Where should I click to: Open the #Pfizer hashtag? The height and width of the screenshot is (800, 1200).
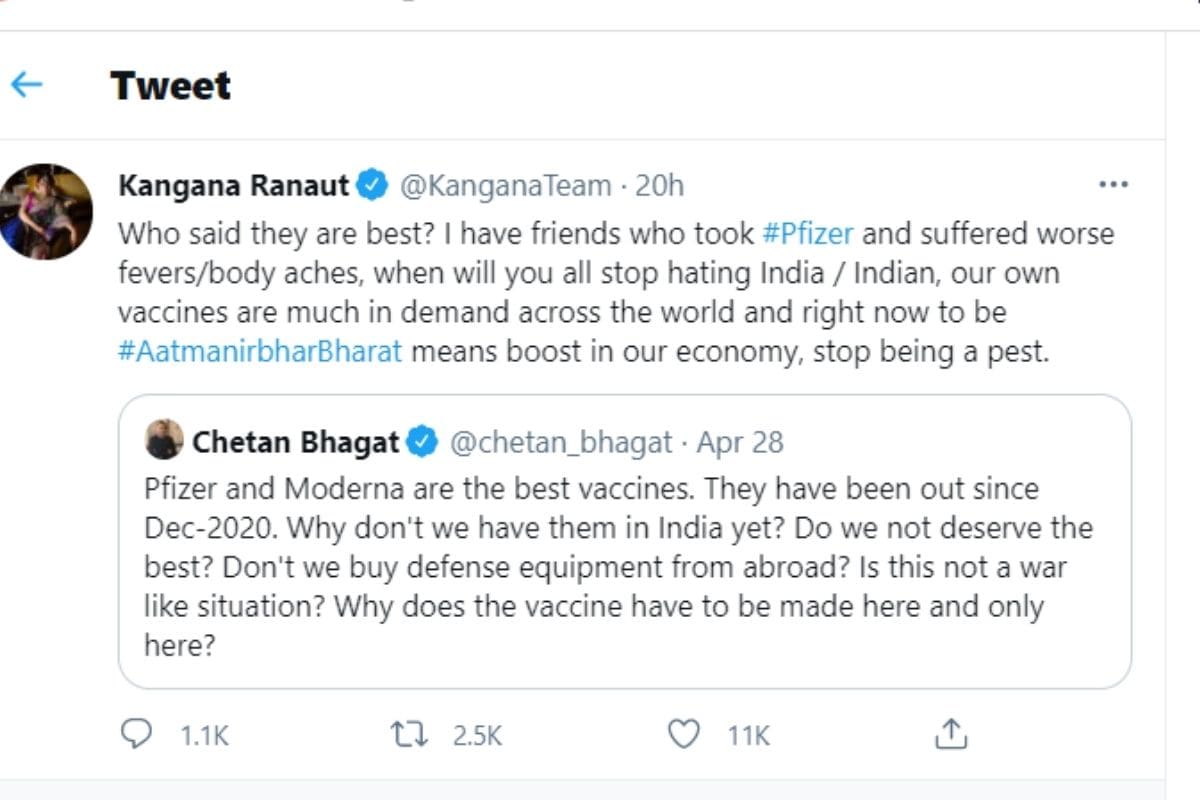click(x=807, y=234)
